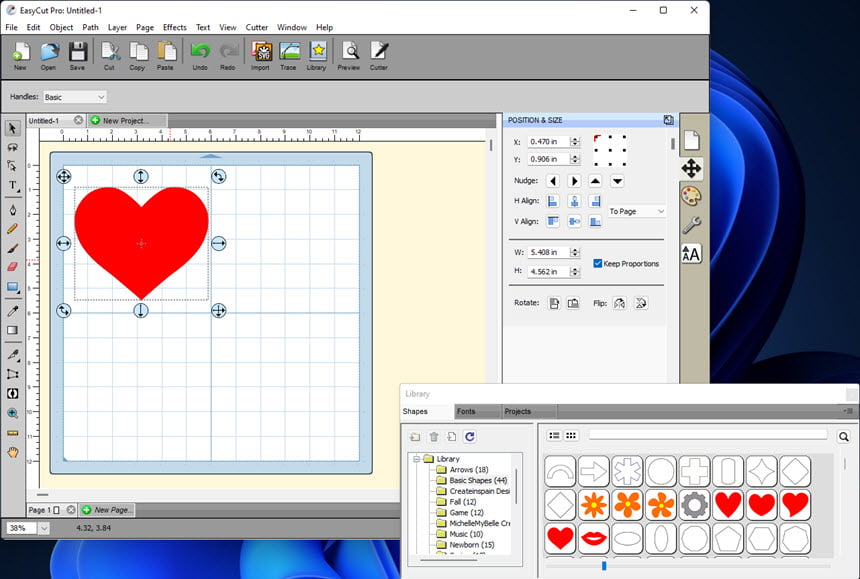Open the Handles Basic dropdown
860x579 pixels.
75,97
